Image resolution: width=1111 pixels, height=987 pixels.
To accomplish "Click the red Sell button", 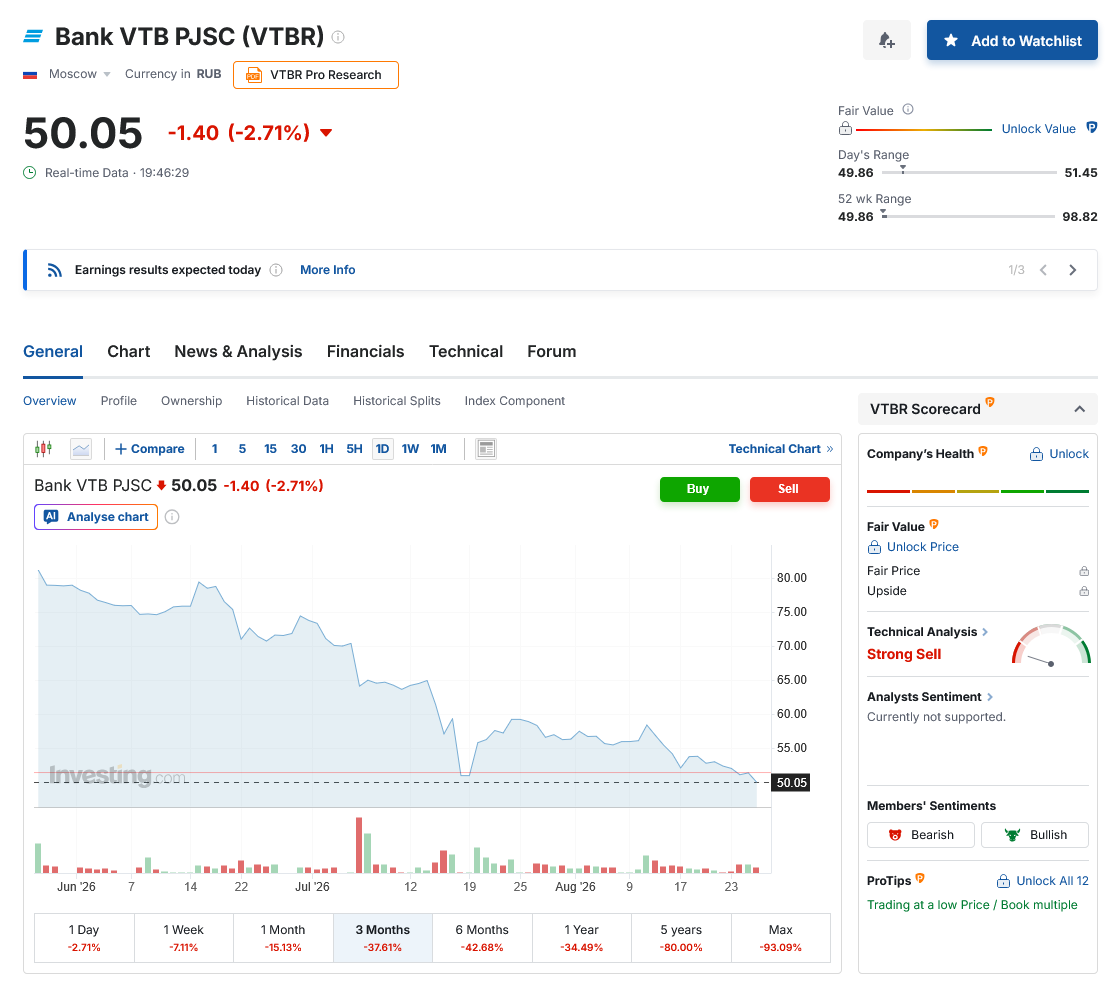I will [789, 489].
